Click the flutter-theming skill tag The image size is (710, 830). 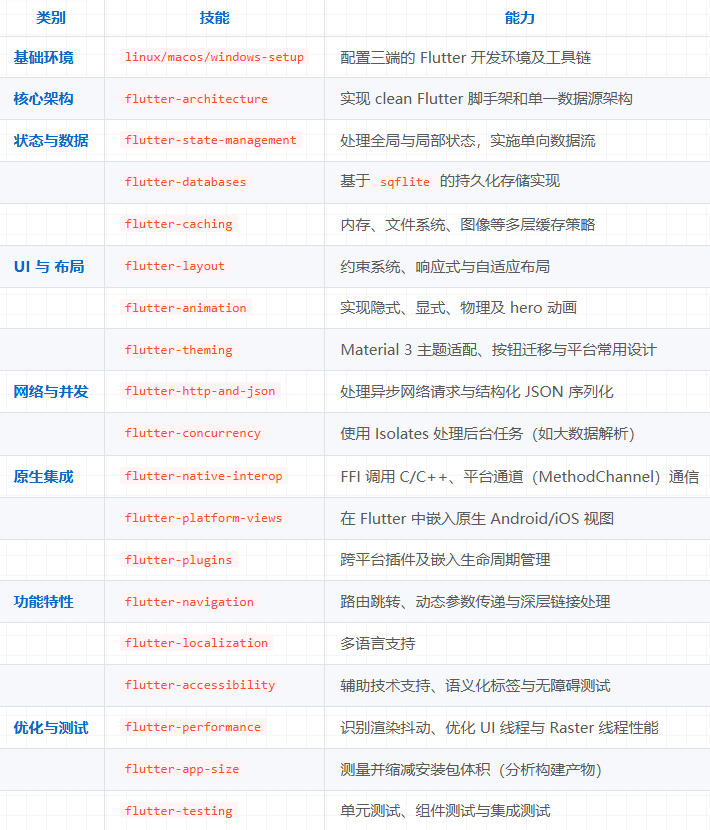tap(178, 350)
